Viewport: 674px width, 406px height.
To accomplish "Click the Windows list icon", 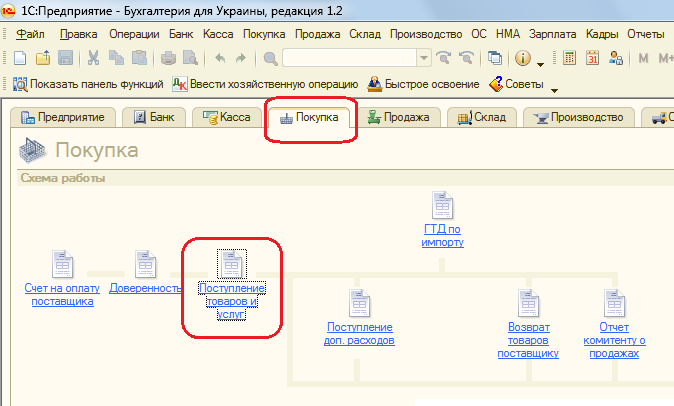I will click(495, 58).
